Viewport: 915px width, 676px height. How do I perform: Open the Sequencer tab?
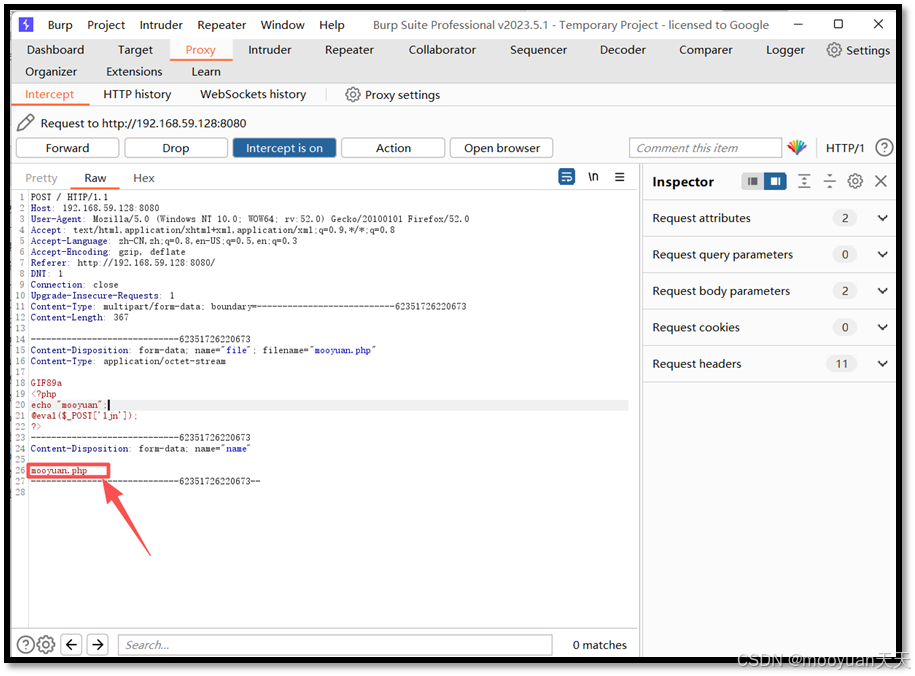coord(539,50)
